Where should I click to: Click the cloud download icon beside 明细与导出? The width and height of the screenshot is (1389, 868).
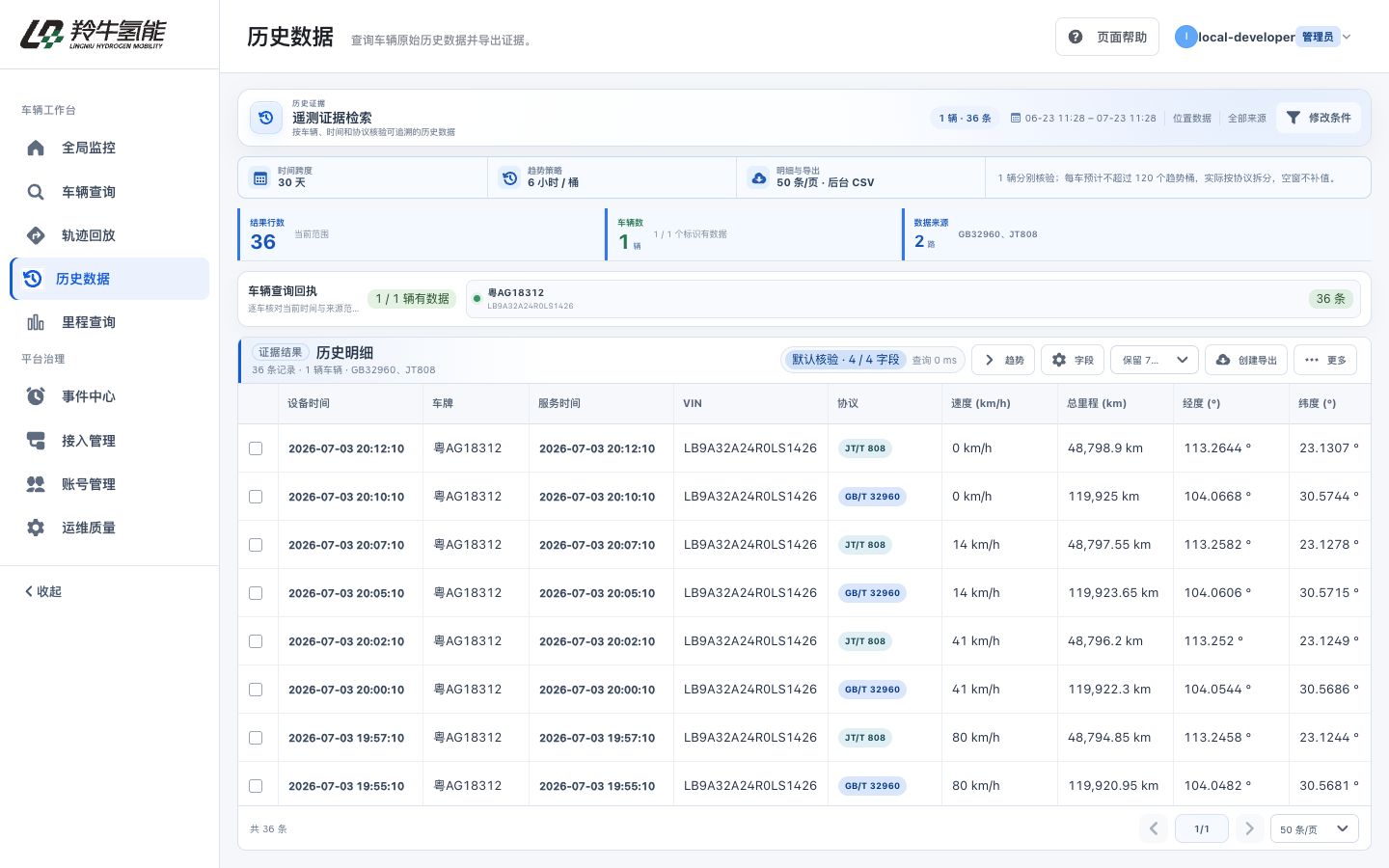coord(759,177)
